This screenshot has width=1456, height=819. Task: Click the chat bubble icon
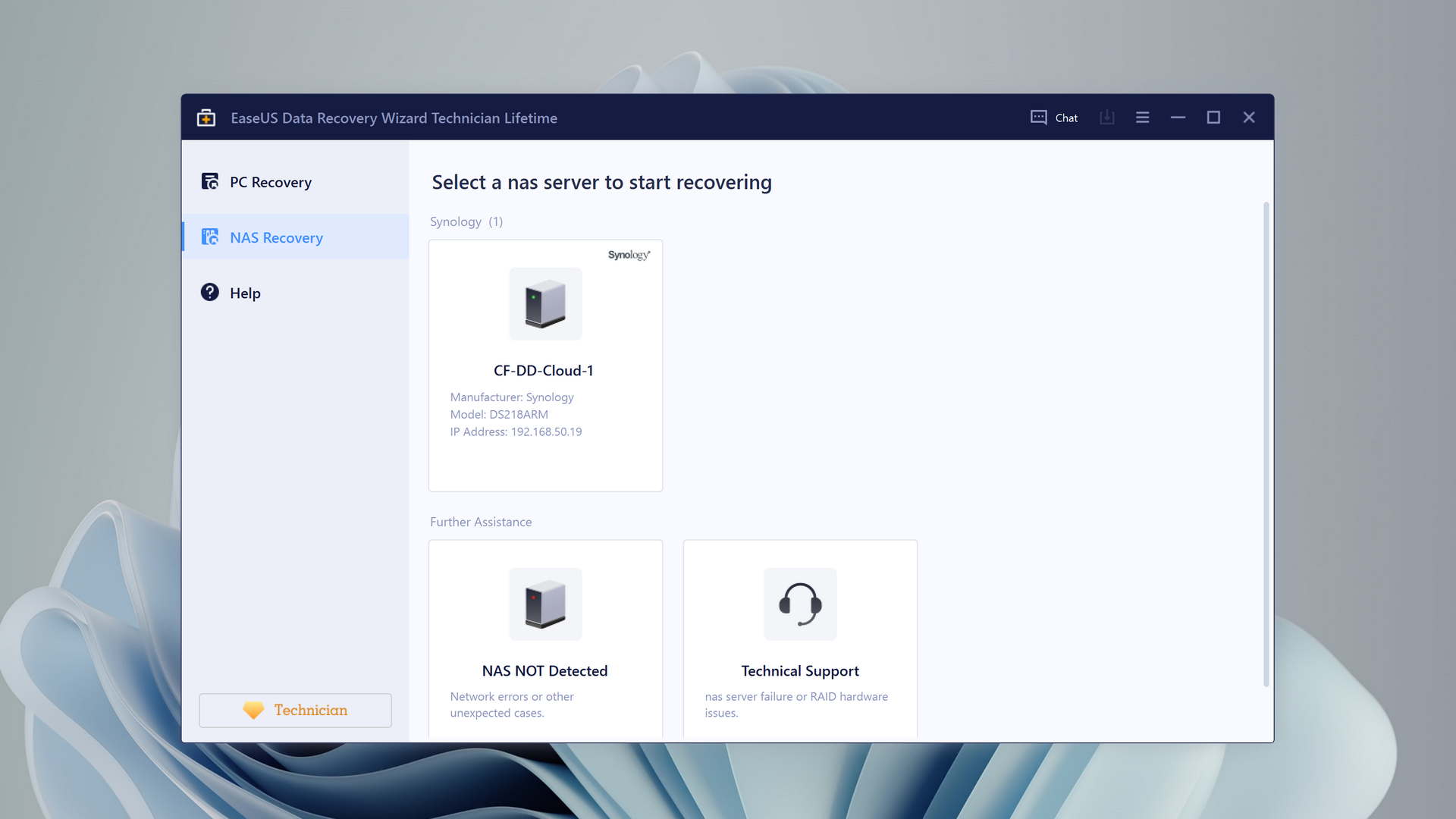1038,118
